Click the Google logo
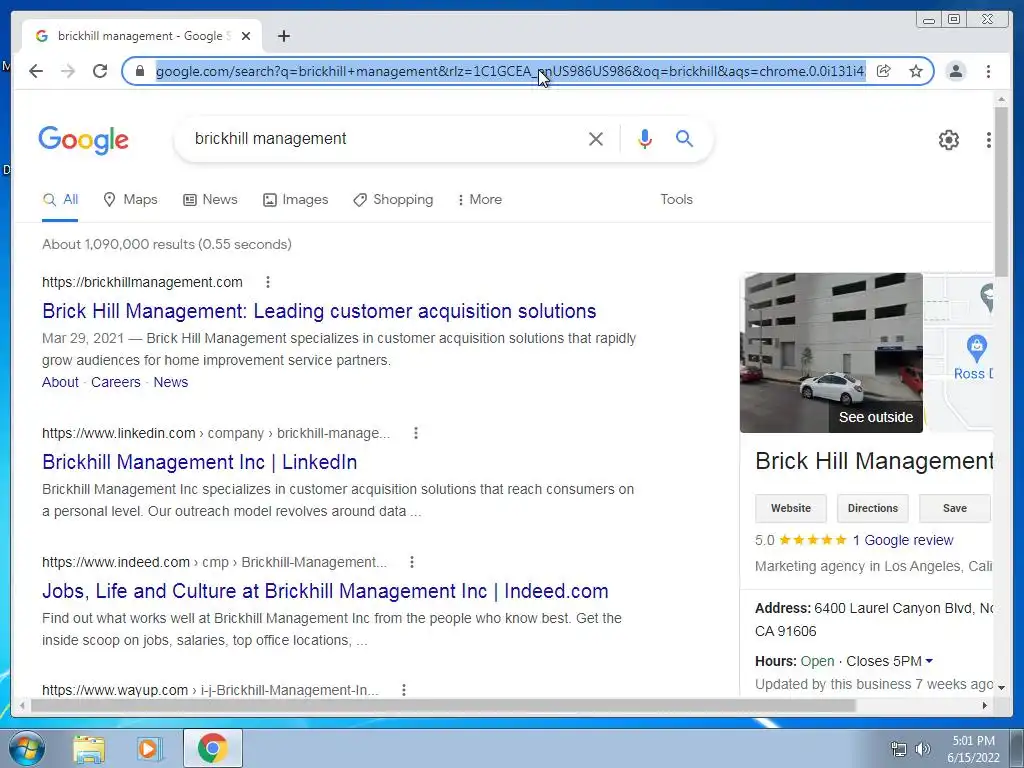 [x=84, y=140]
